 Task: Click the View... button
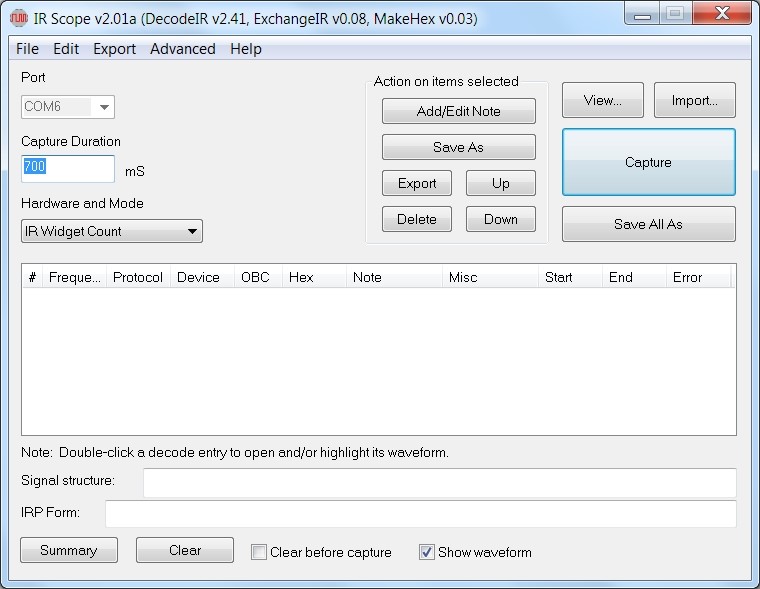[x=602, y=100]
